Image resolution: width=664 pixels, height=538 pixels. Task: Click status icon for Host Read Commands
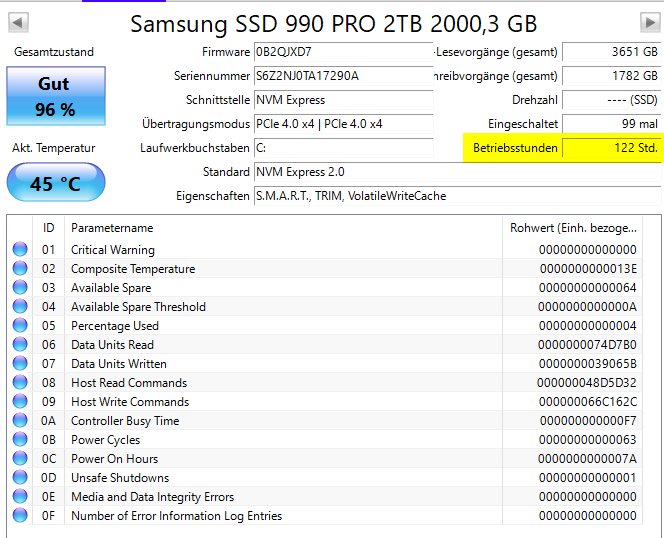(x=20, y=383)
